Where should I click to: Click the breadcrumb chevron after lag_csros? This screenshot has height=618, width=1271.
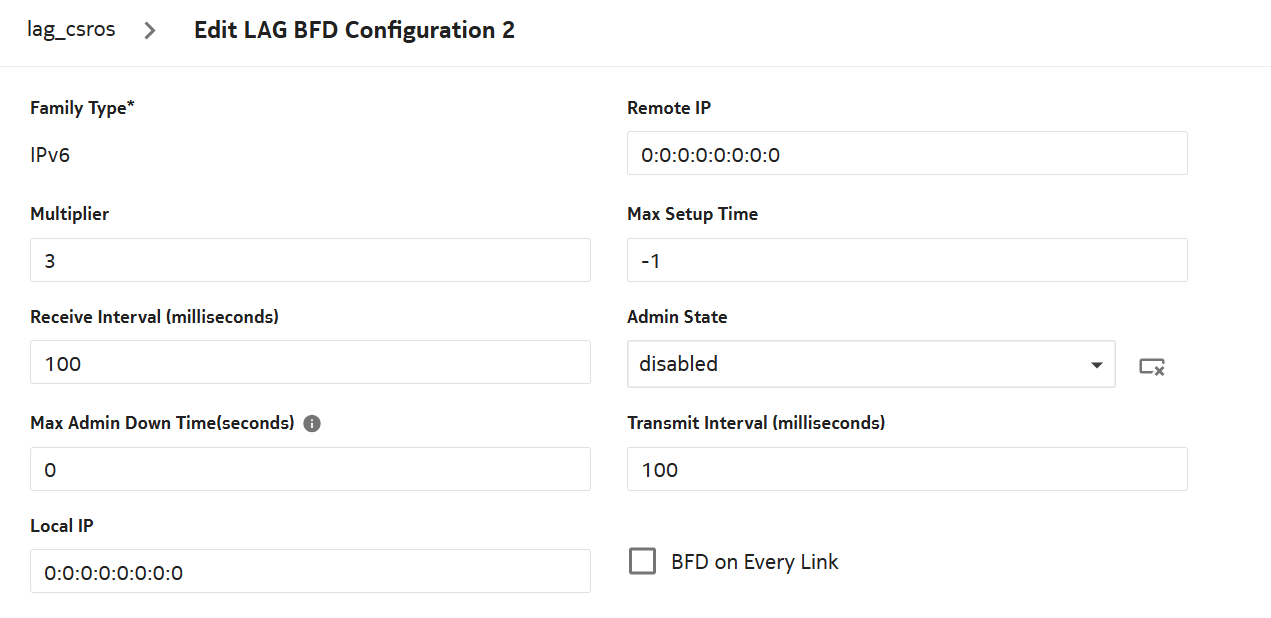(150, 30)
